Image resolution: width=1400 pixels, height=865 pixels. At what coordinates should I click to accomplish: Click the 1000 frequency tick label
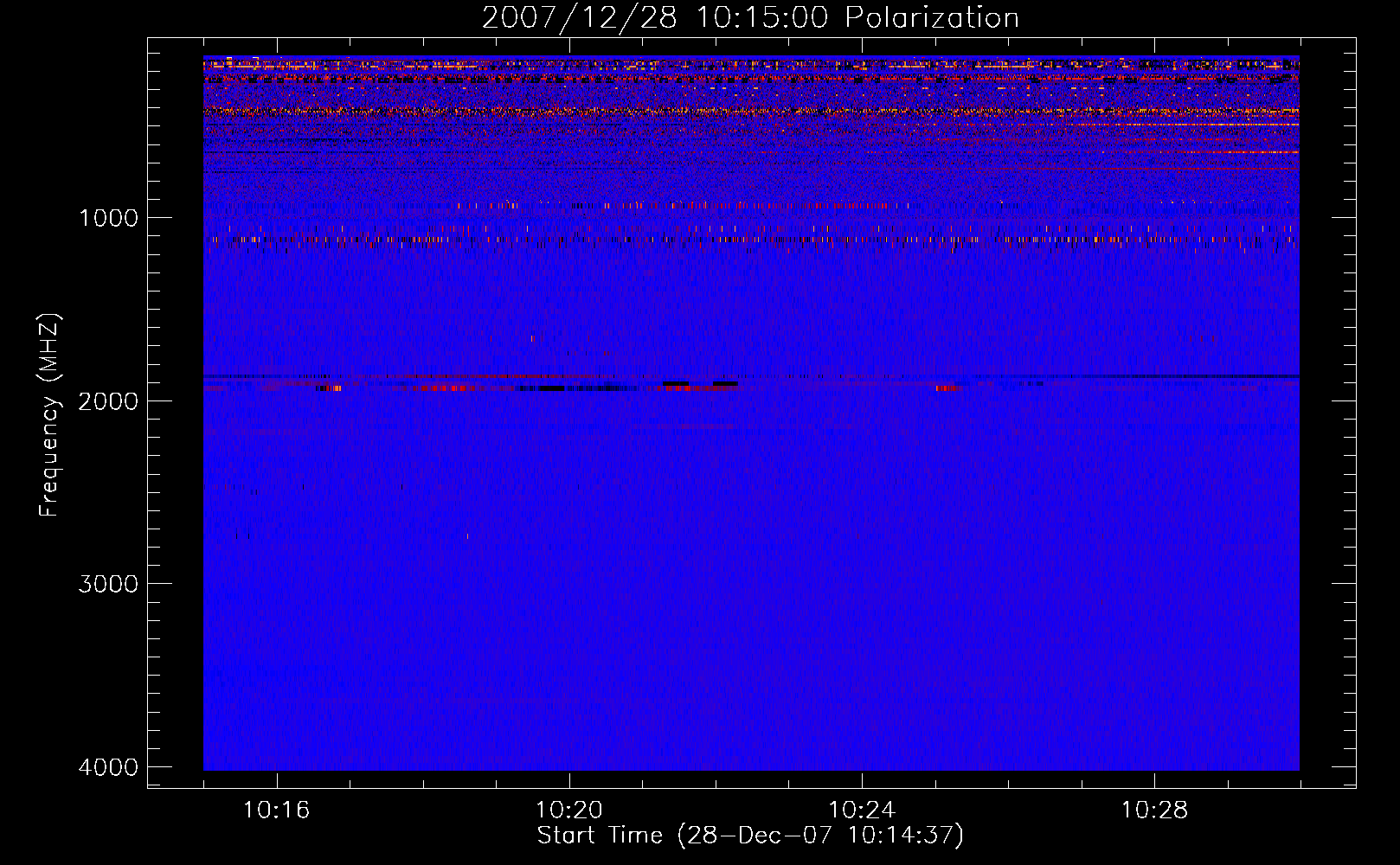coord(108,218)
